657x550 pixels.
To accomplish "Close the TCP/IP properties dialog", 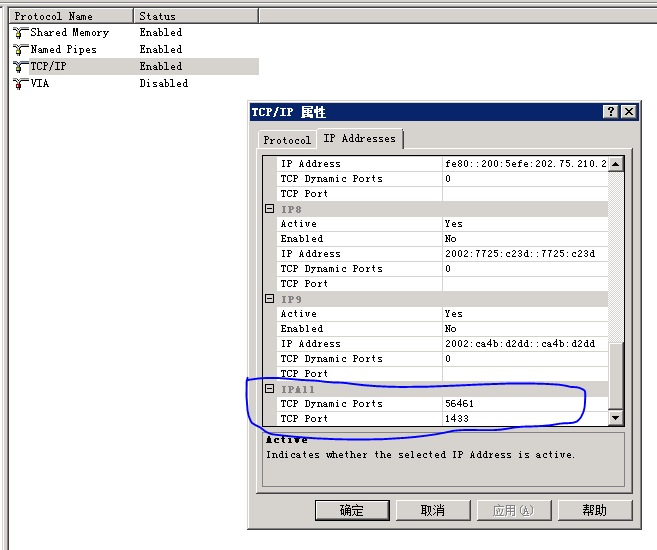I will (x=628, y=112).
